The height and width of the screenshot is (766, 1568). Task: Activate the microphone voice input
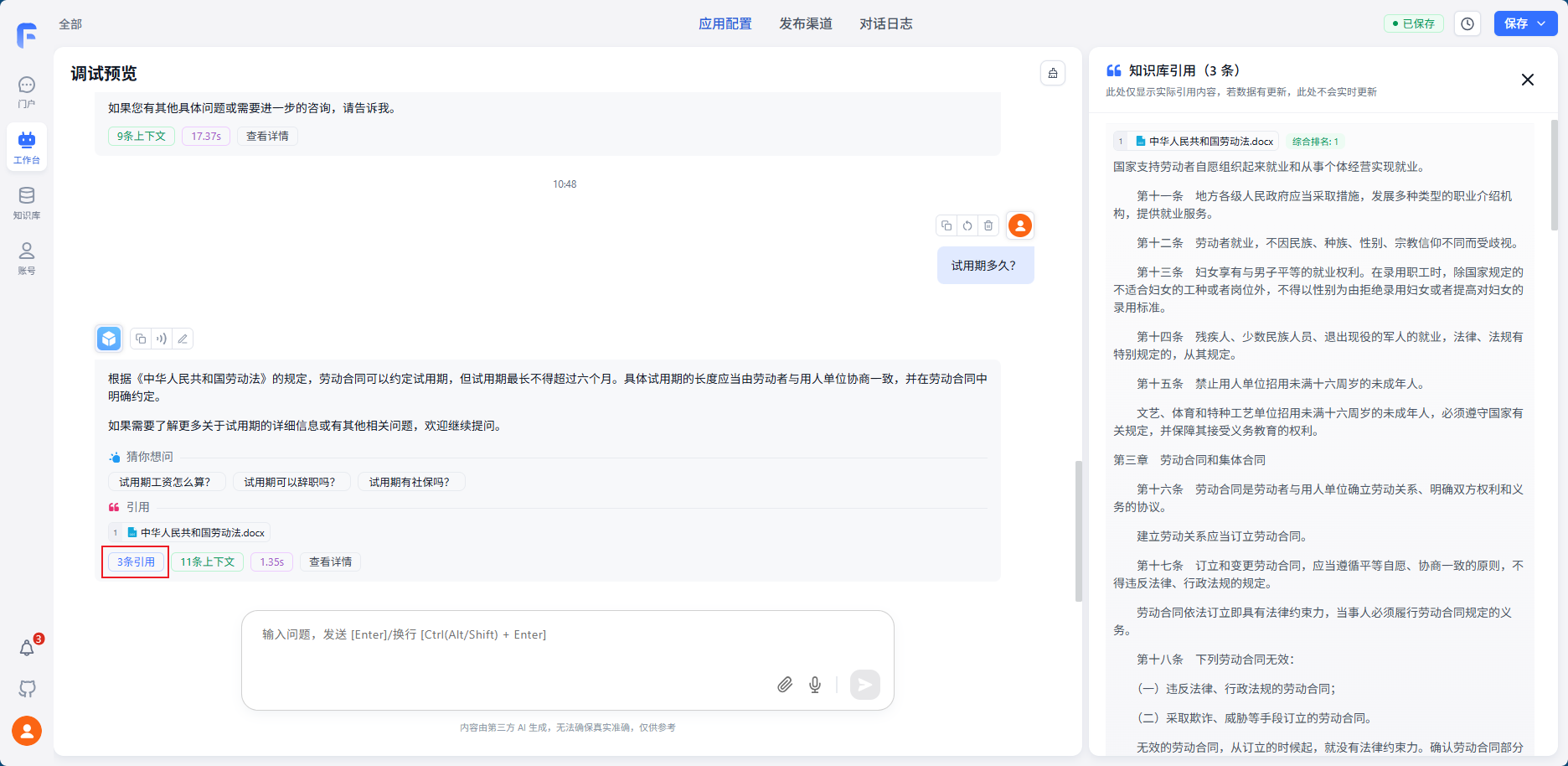pyautogui.click(x=814, y=685)
